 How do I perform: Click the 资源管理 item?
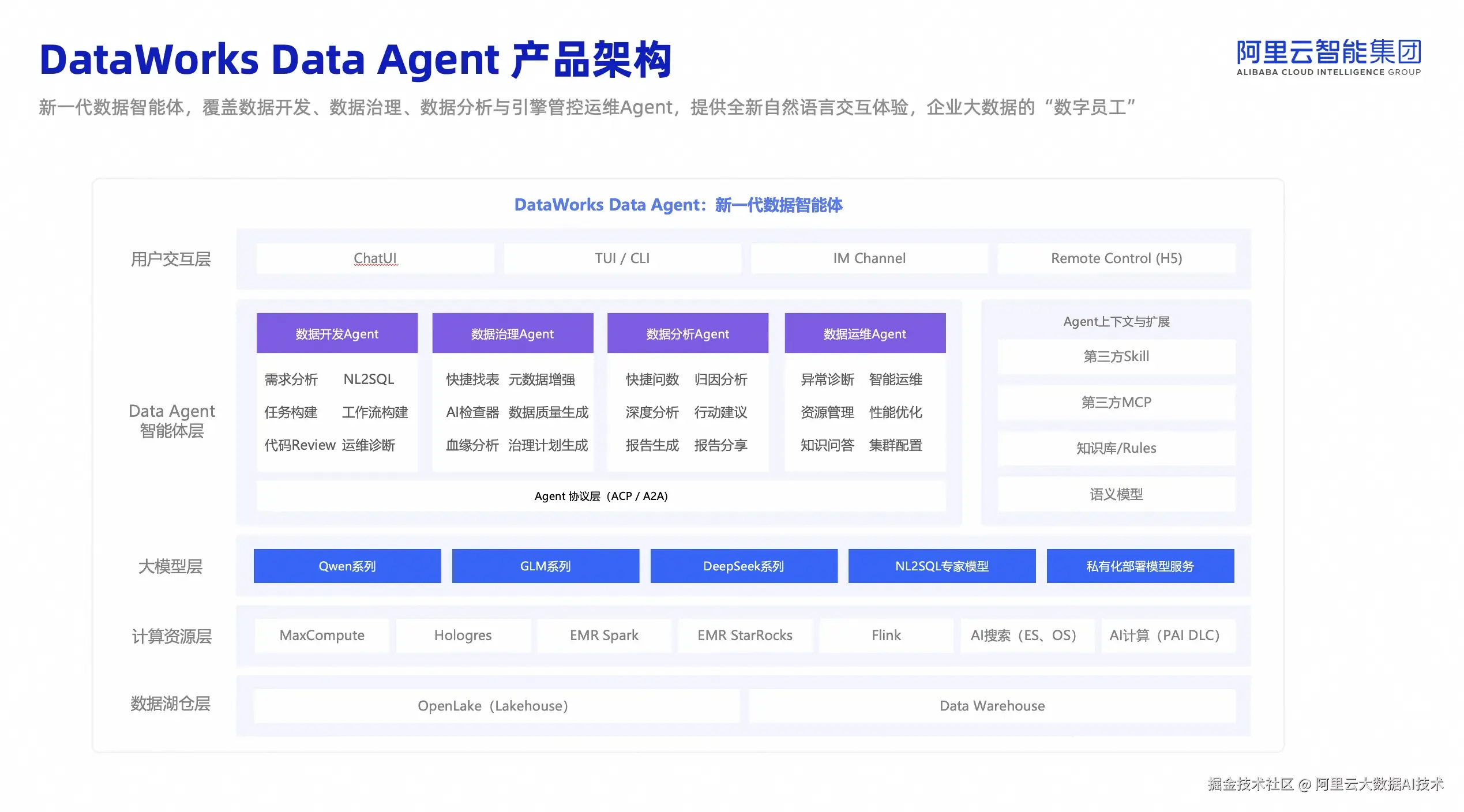click(828, 412)
